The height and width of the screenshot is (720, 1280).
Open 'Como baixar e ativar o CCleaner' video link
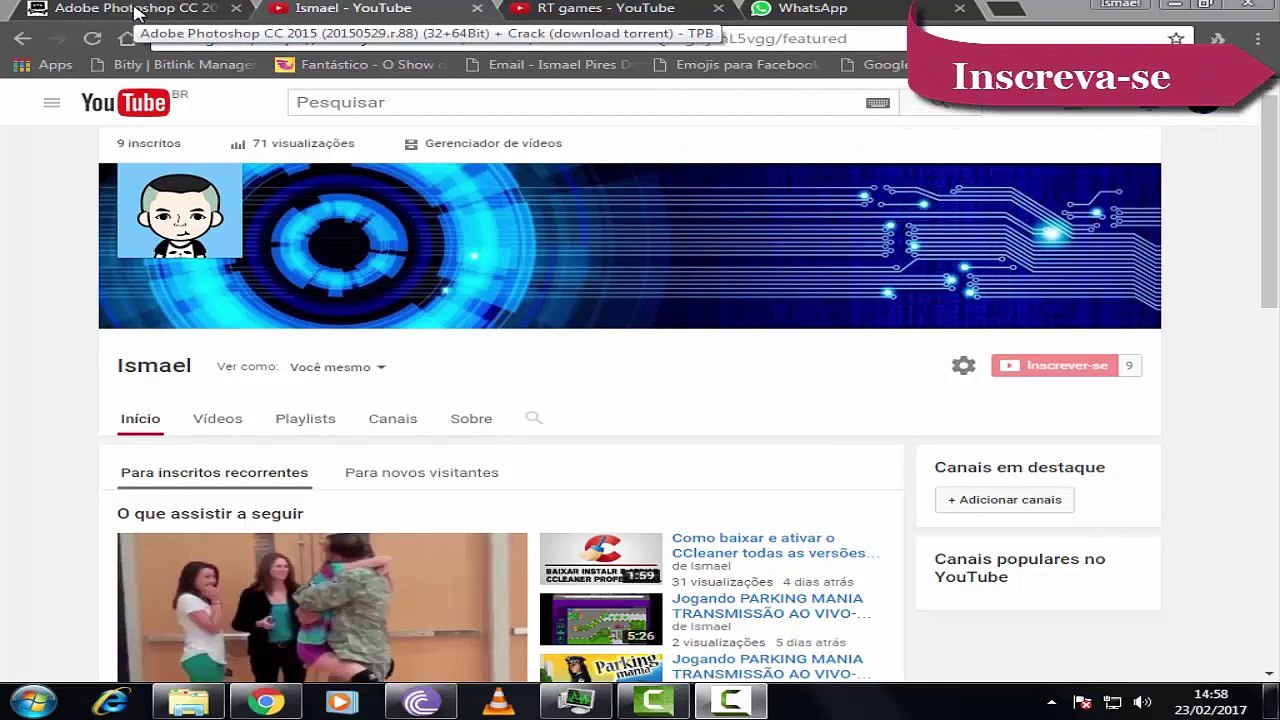pyautogui.click(x=775, y=545)
